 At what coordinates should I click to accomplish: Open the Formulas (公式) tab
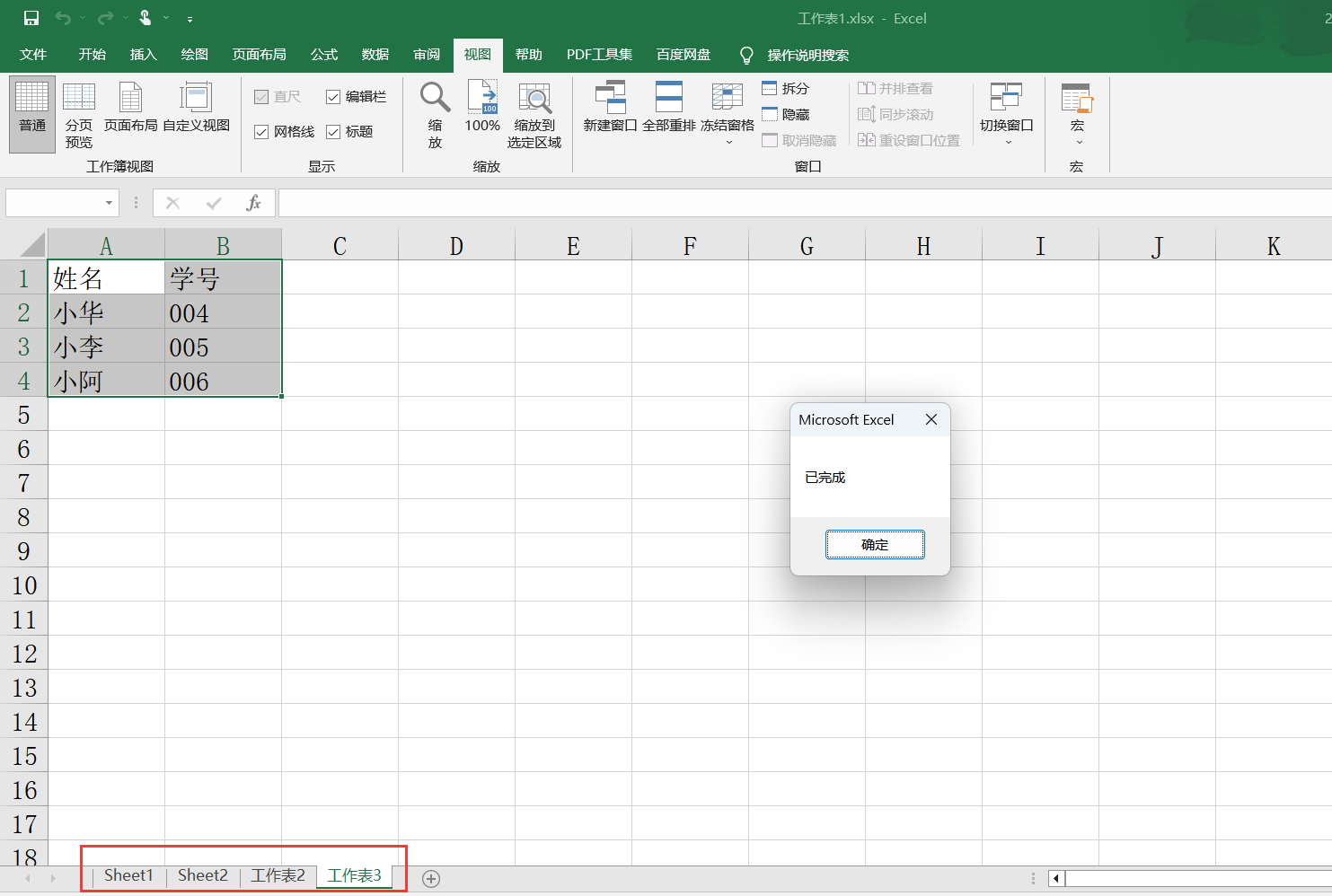click(323, 55)
